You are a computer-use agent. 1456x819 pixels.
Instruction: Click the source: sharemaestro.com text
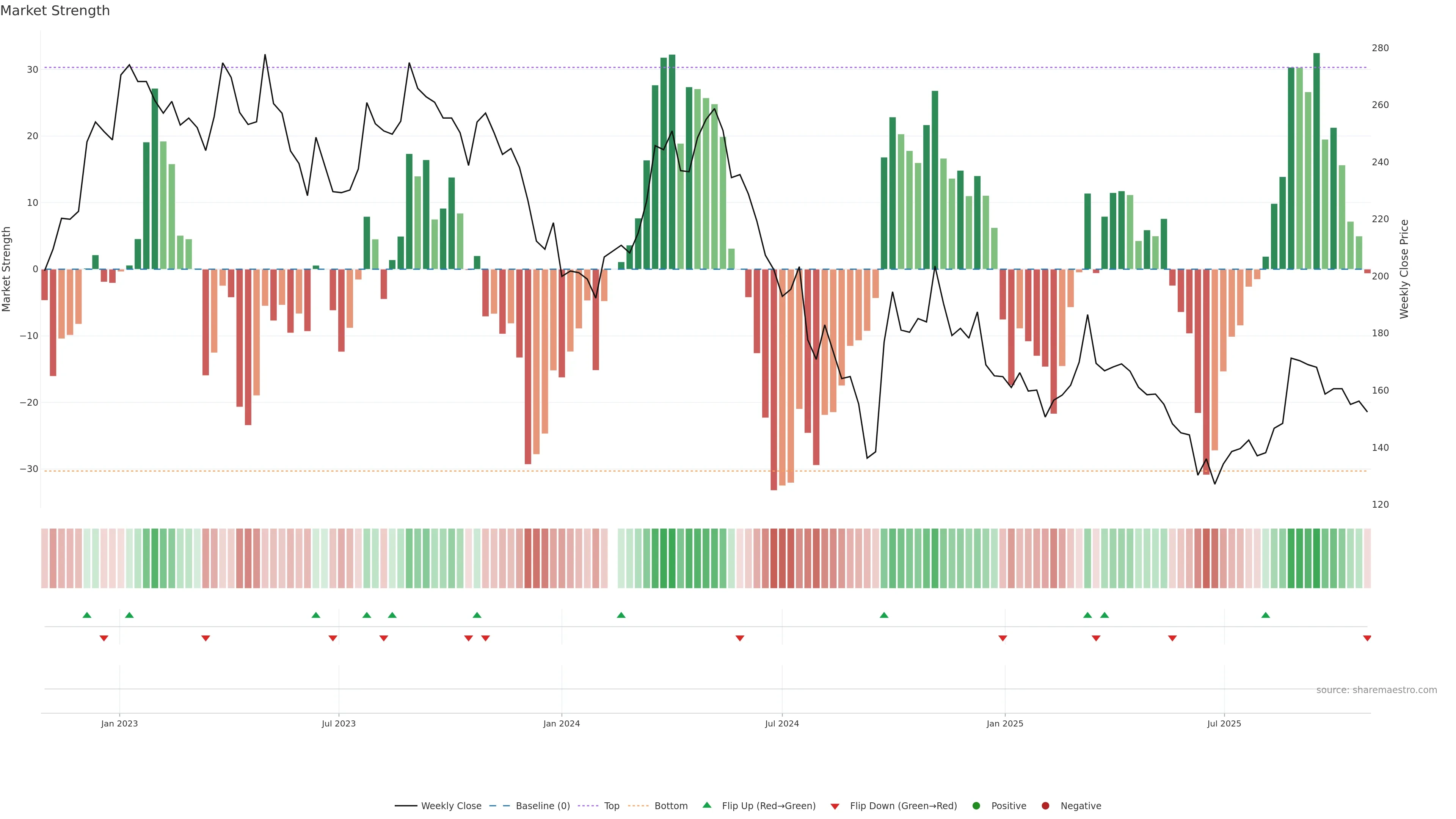pos(1376,690)
